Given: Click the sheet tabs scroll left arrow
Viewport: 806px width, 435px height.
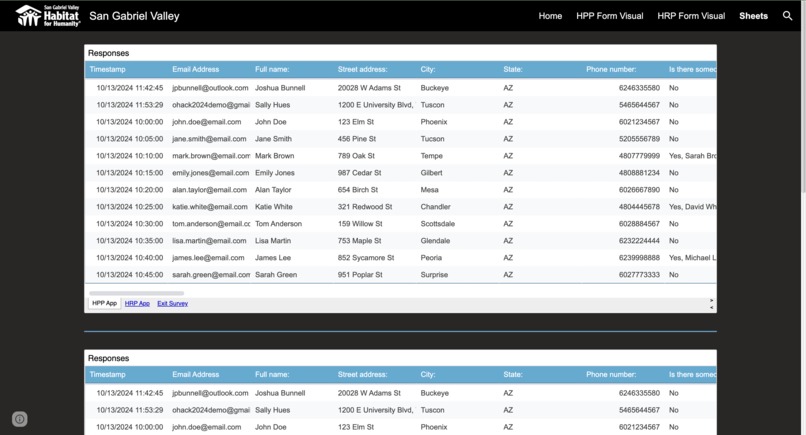Looking at the screenshot, I should [711, 307].
